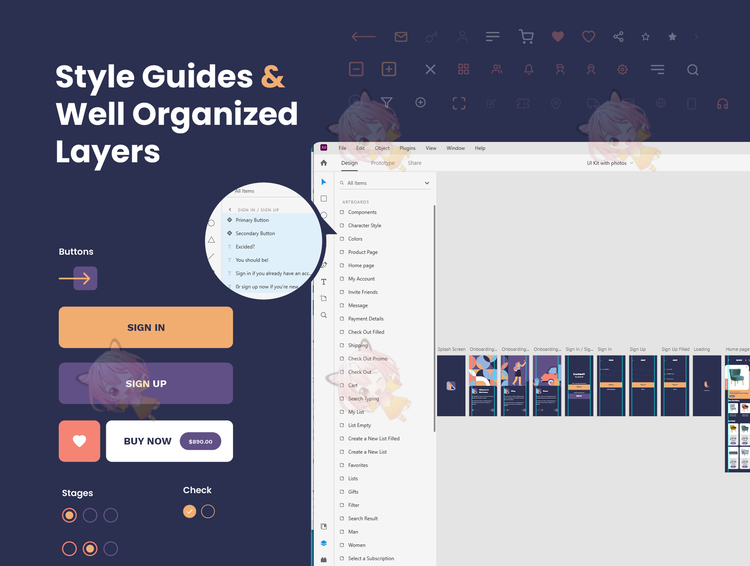Click the mail envelope icon
This screenshot has height=566, width=750.
click(x=401, y=37)
